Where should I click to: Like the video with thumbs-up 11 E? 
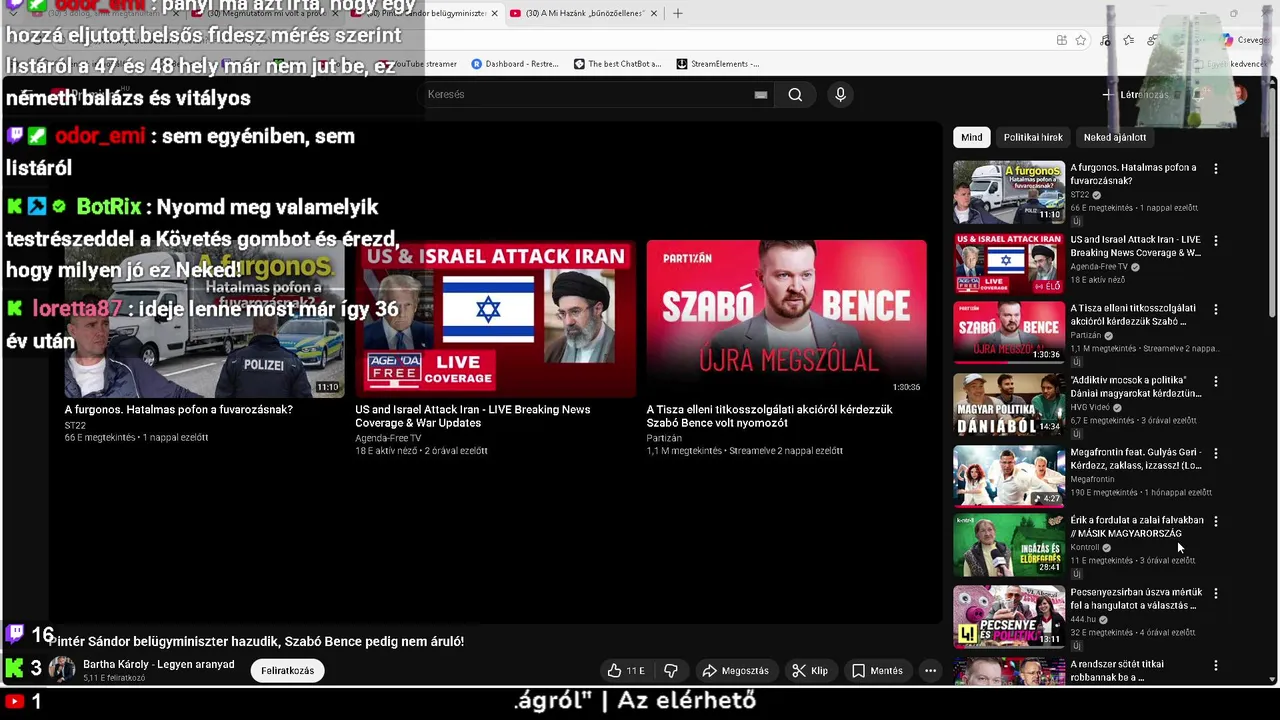click(x=626, y=671)
